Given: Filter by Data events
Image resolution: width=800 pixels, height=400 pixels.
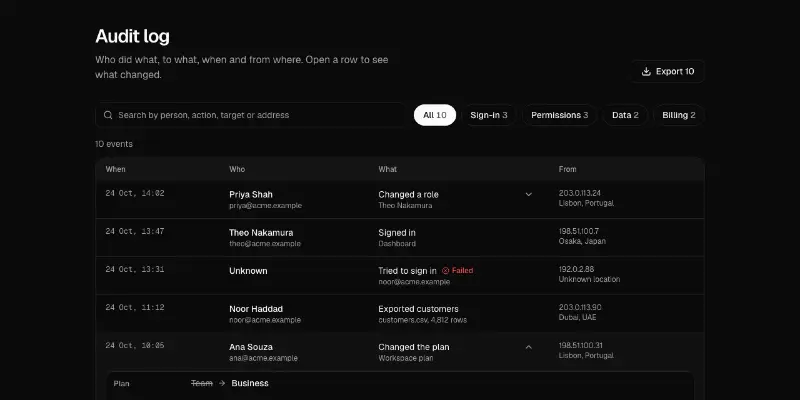Looking at the screenshot, I should pos(625,115).
